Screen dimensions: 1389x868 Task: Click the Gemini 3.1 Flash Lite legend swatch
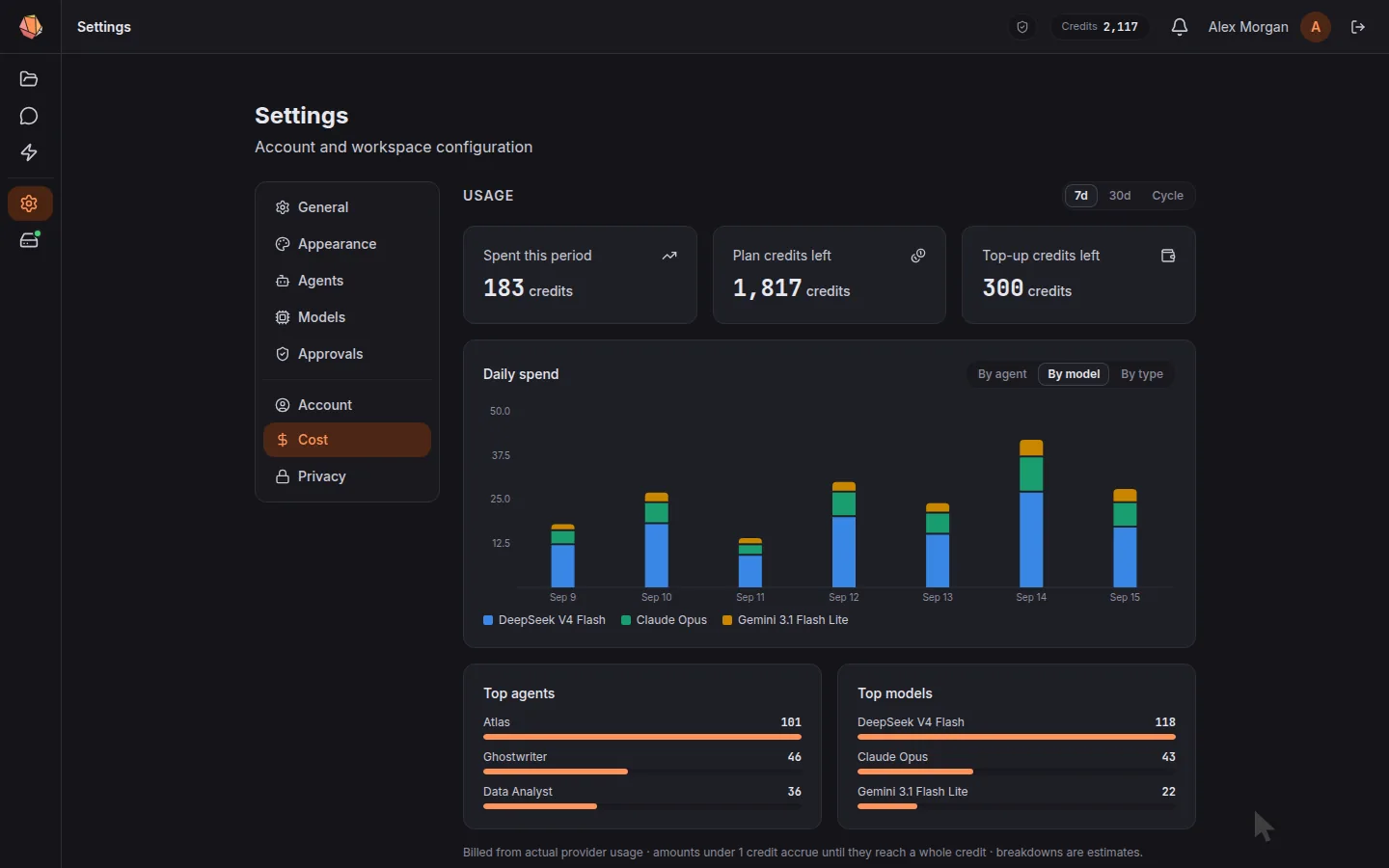tap(727, 620)
